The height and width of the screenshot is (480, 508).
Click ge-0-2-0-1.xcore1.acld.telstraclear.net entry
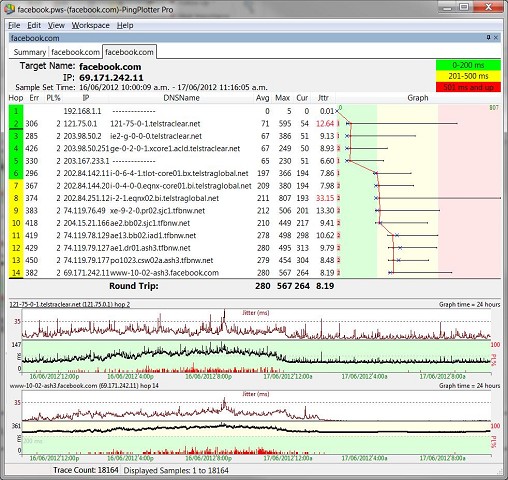(175, 148)
